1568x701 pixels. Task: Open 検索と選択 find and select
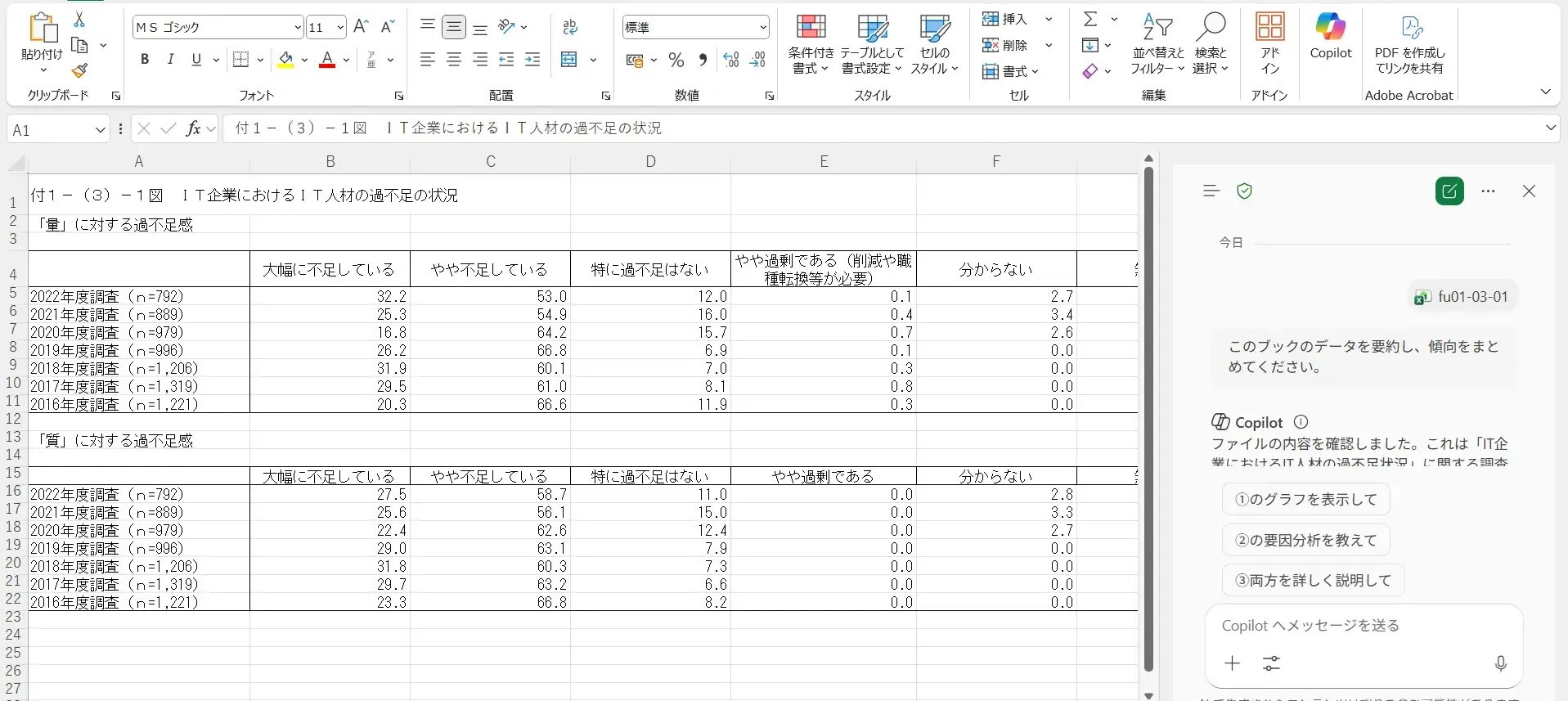click(x=1211, y=44)
